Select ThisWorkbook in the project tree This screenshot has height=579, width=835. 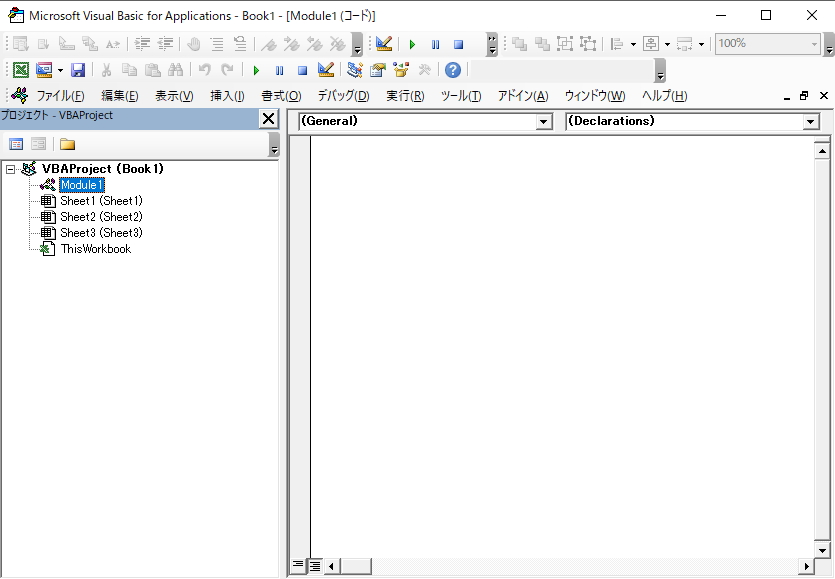point(96,249)
